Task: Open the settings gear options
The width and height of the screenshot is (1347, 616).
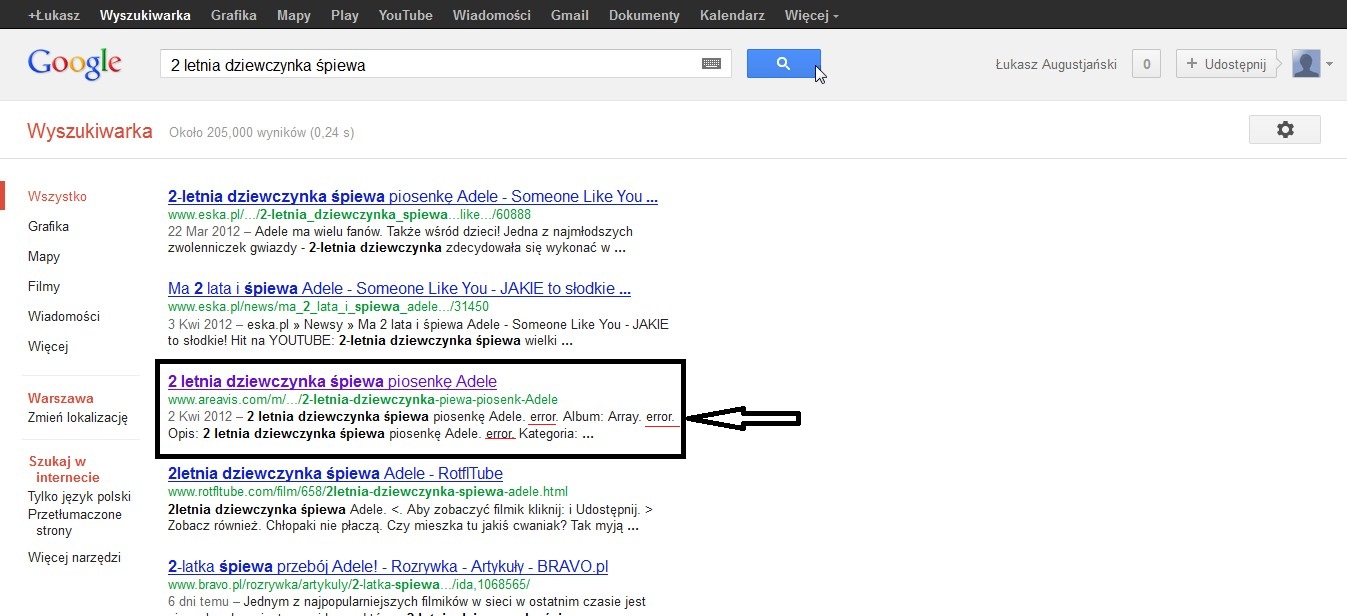Action: pyautogui.click(x=1284, y=129)
